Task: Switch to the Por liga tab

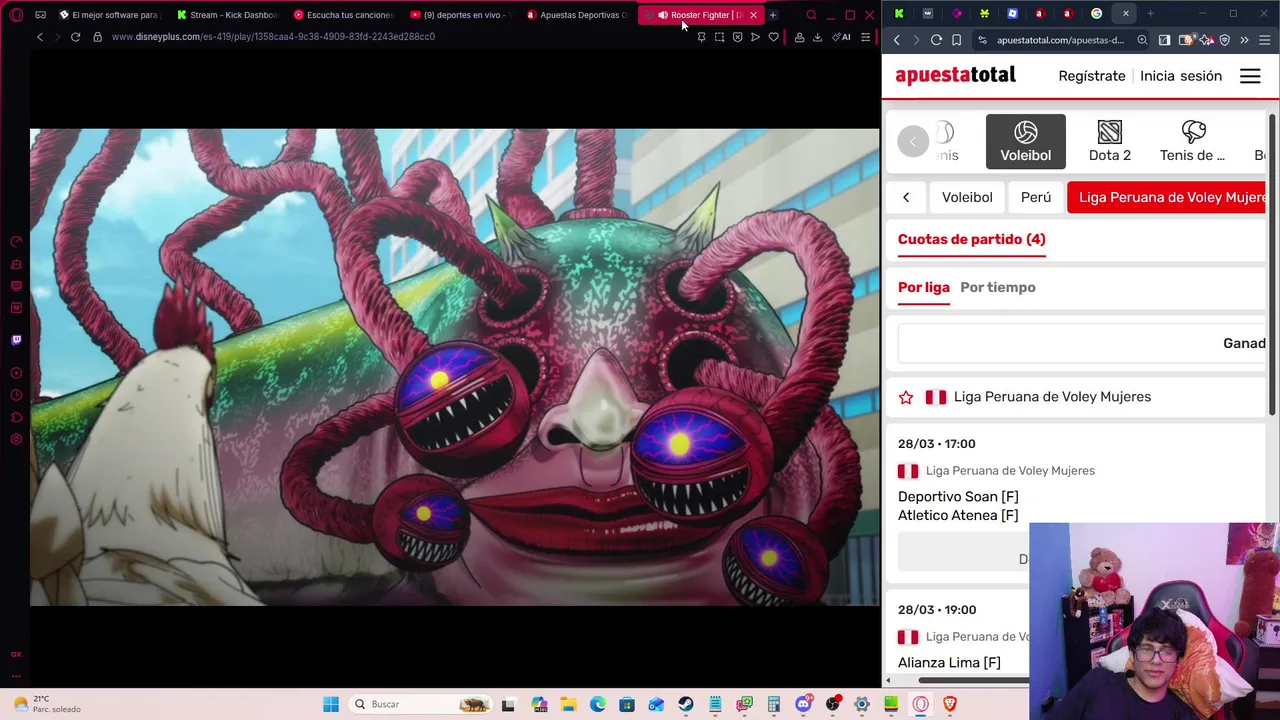Action: click(x=924, y=287)
